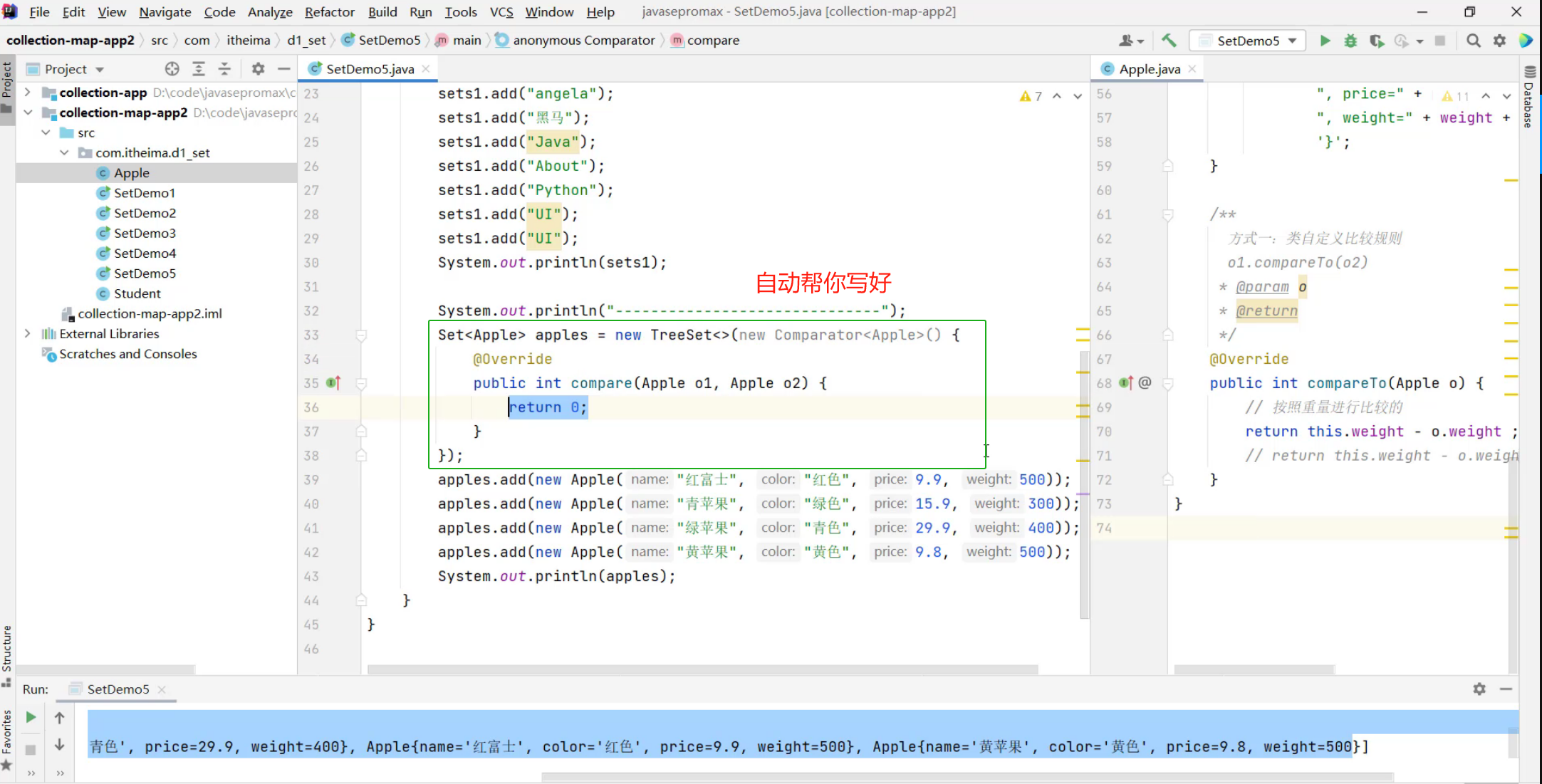Image resolution: width=1542 pixels, height=784 pixels.
Task: Open SetDemo3 class in project tree
Action: [x=145, y=233]
